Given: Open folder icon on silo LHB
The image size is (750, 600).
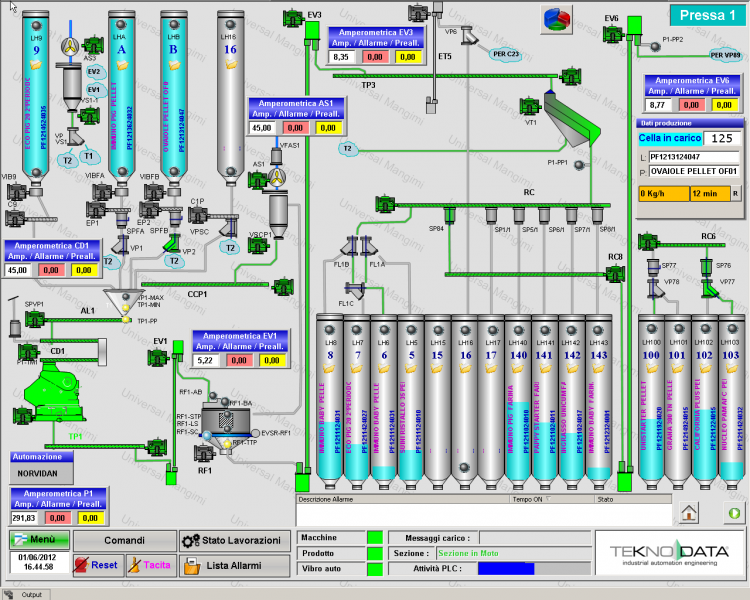Looking at the screenshot, I should (174, 64).
